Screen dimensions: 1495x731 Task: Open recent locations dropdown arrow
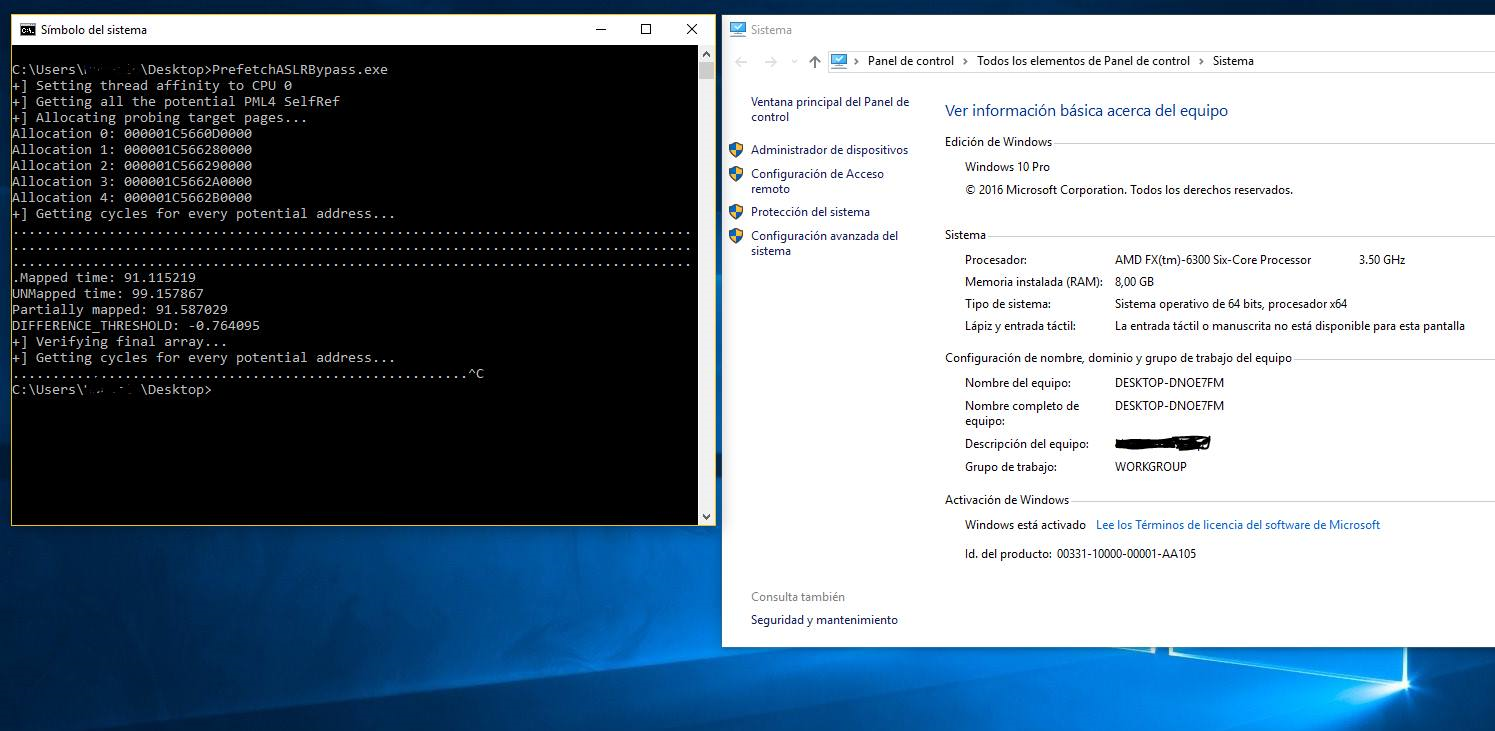795,62
